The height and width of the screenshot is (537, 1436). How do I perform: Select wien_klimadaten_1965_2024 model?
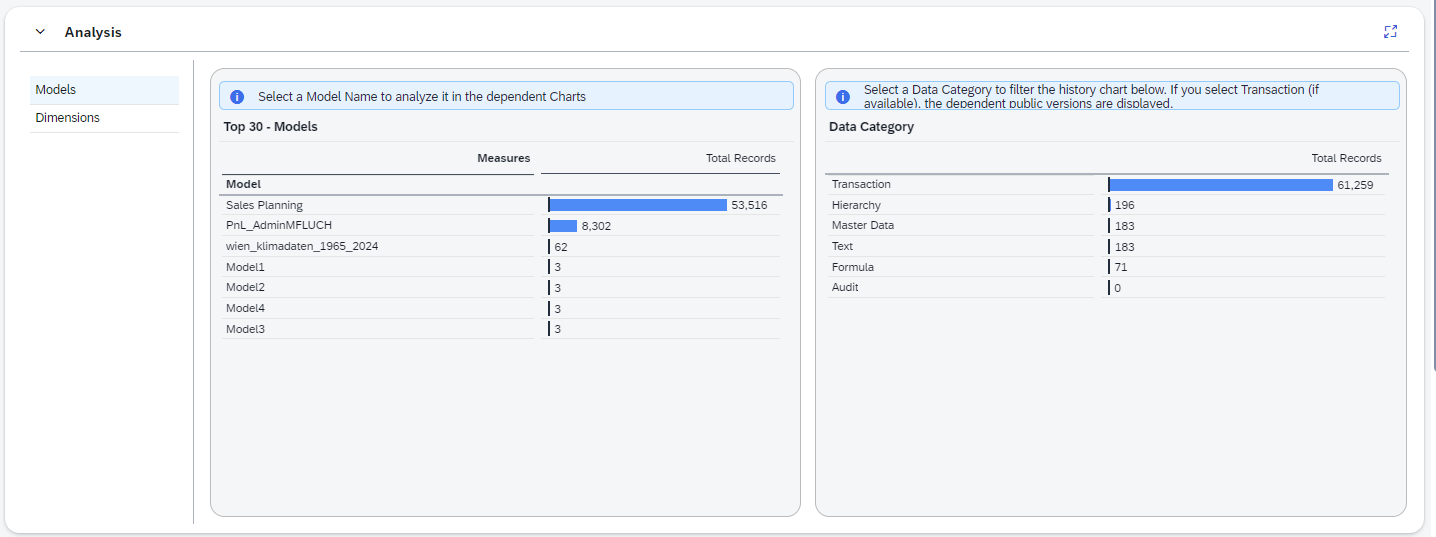[x=302, y=246]
